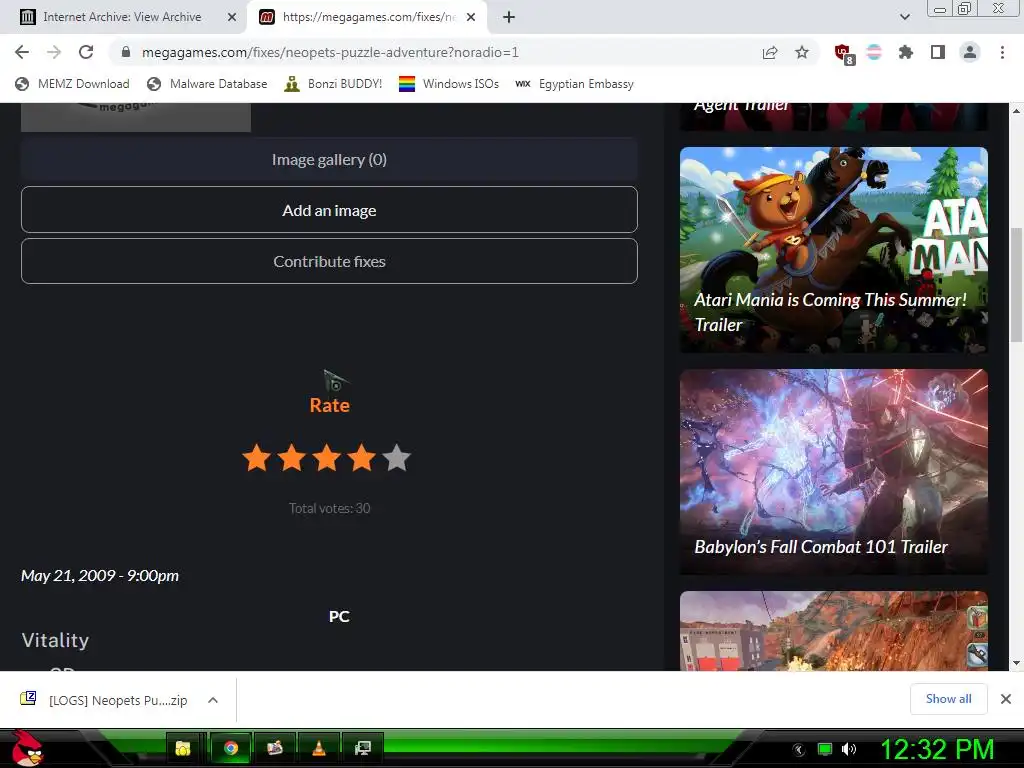Toggle the browser side panel
The width and height of the screenshot is (1024, 768).
(x=938, y=52)
